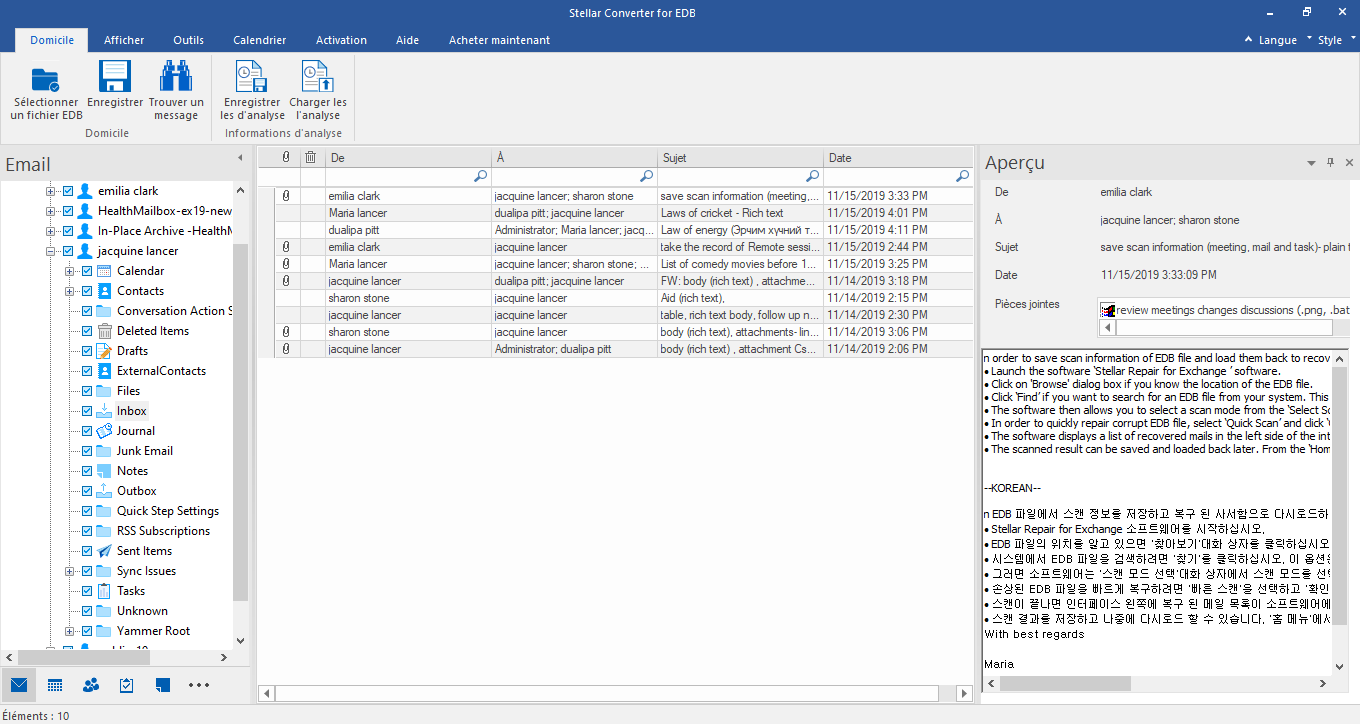
Task: Click preview body horizontal scrollbar thumb
Action: pos(1065,684)
